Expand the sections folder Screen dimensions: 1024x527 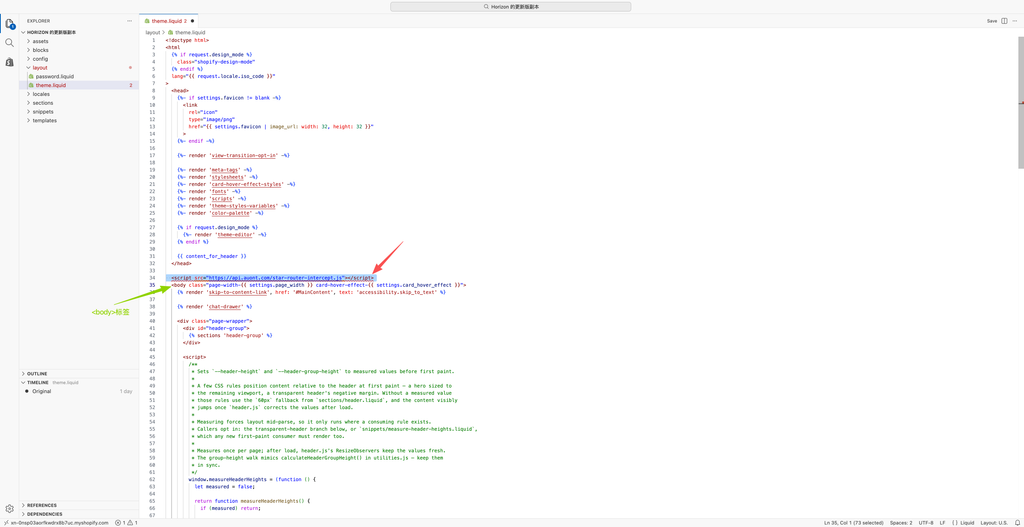(x=42, y=103)
